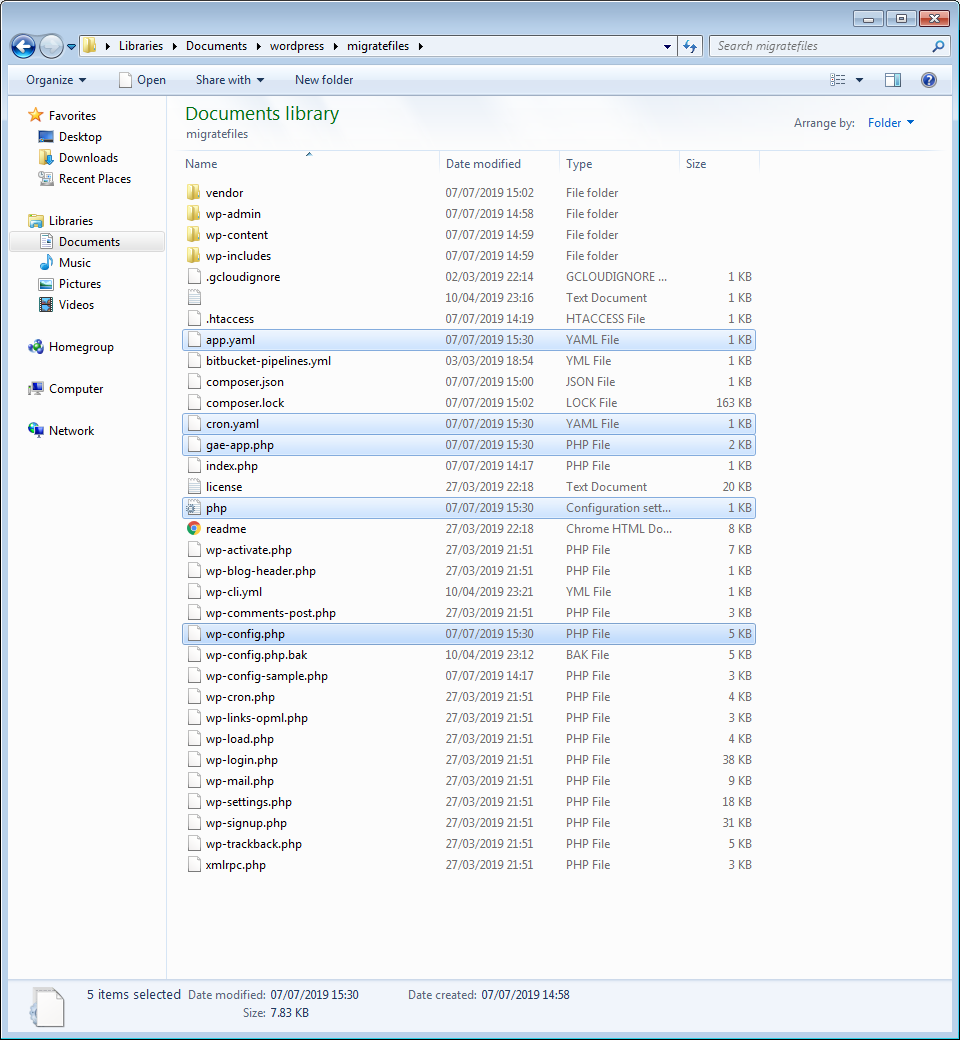Select the wp-content folder icon
The height and width of the screenshot is (1040, 960).
194,235
